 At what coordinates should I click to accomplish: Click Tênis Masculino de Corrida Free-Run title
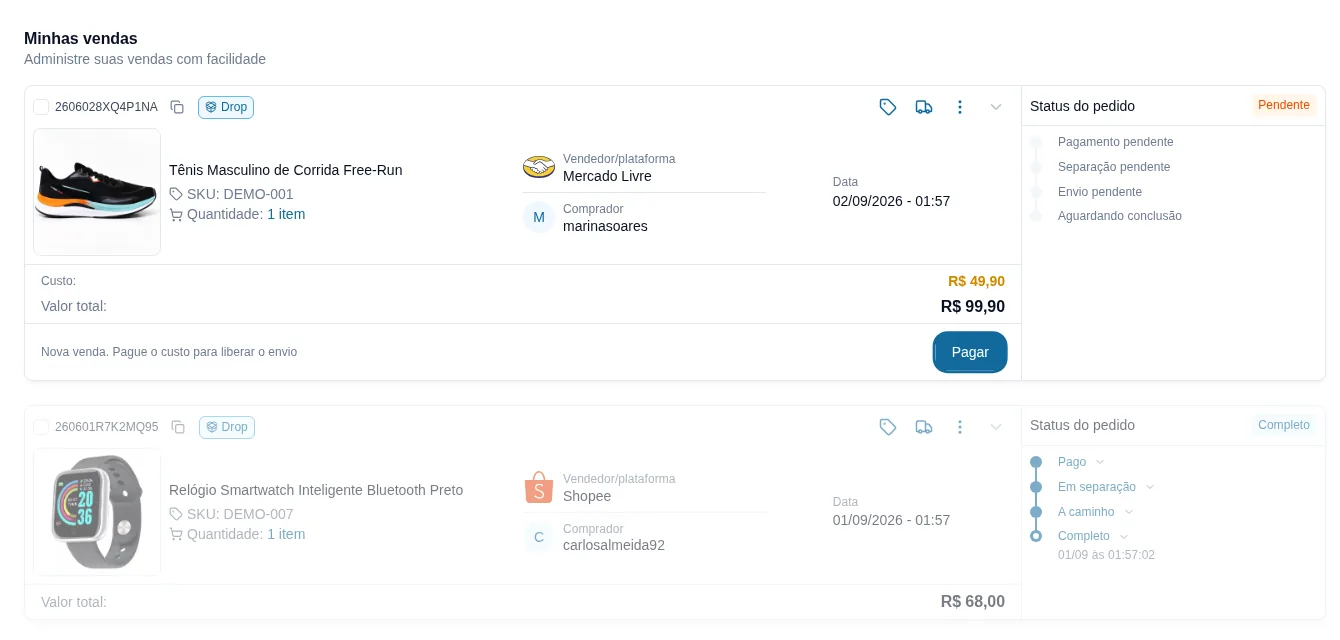286,170
